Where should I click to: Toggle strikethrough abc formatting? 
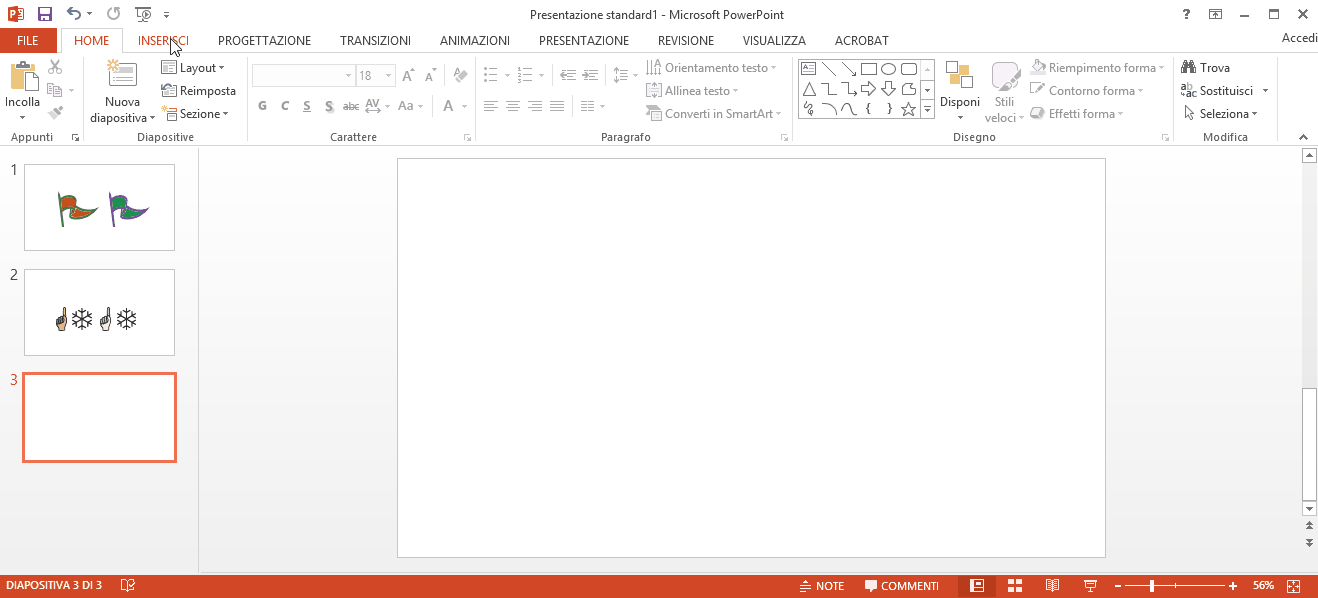350,106
